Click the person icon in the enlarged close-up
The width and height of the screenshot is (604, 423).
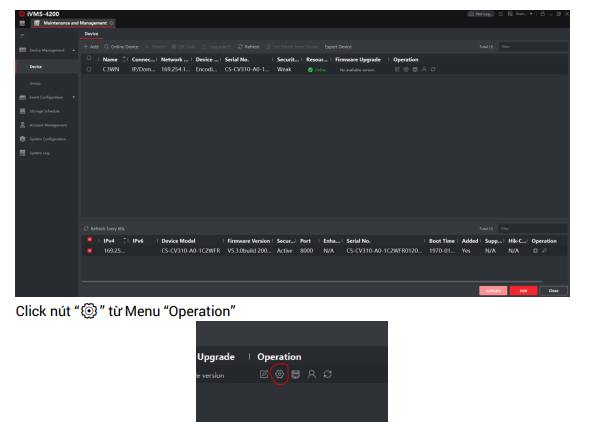[312, 374]
